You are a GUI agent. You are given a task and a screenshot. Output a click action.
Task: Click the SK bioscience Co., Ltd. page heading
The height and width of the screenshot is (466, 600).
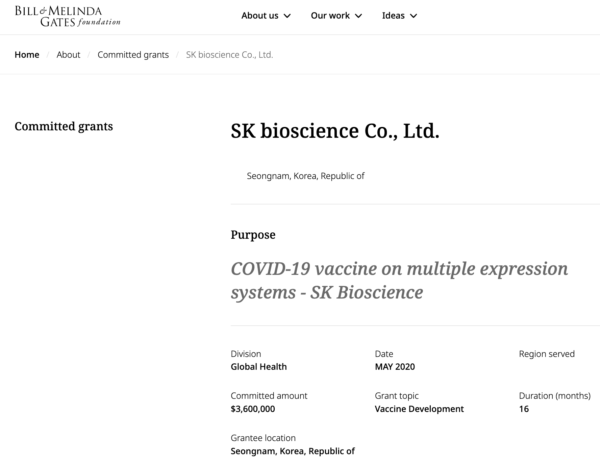(334, 132)
